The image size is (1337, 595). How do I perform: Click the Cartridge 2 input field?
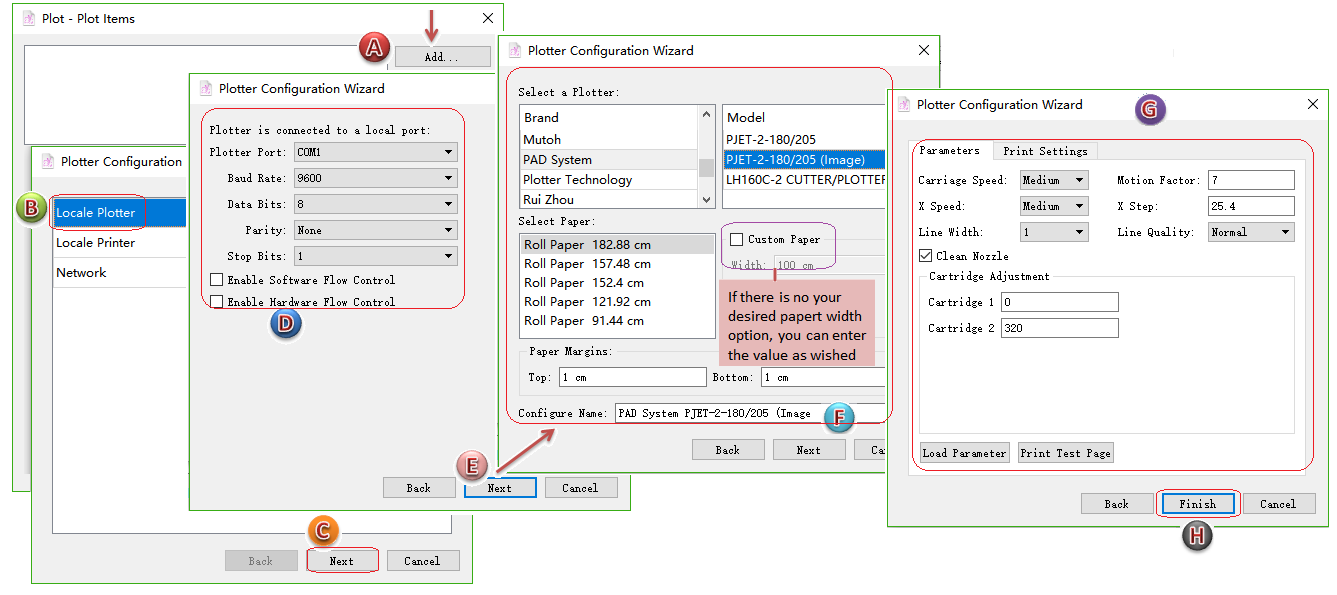[x=1059, y=329]
